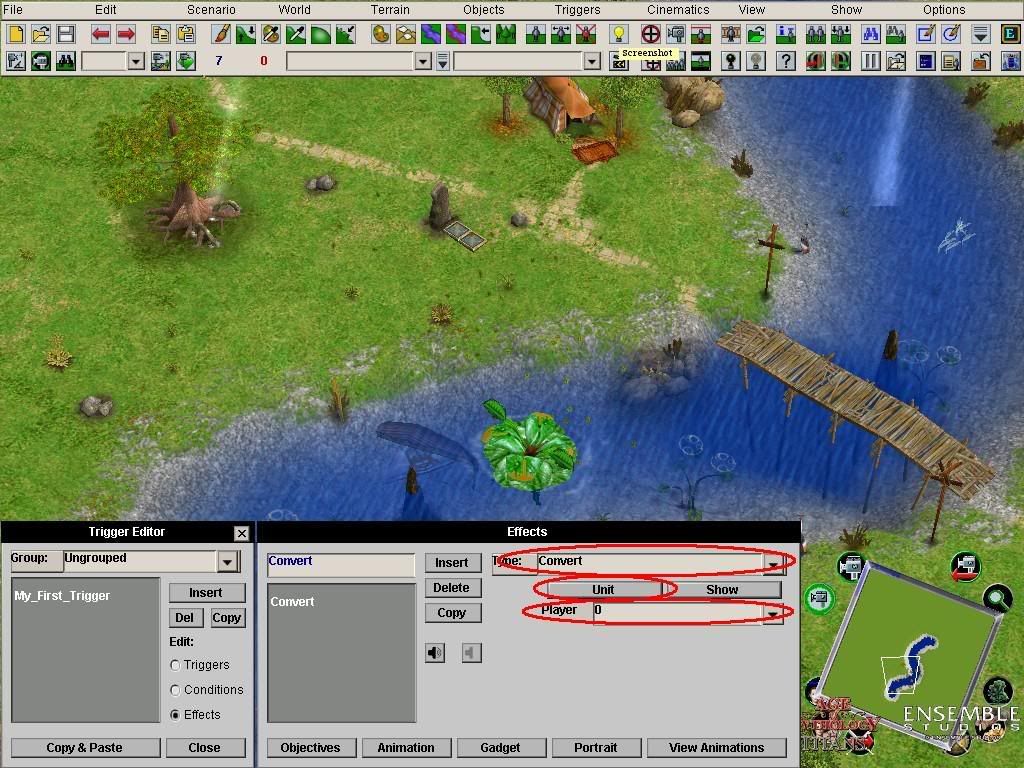1024x768 pixels.
Task: Expand the trigger Group dropdown
Action: tap(228, 561)
